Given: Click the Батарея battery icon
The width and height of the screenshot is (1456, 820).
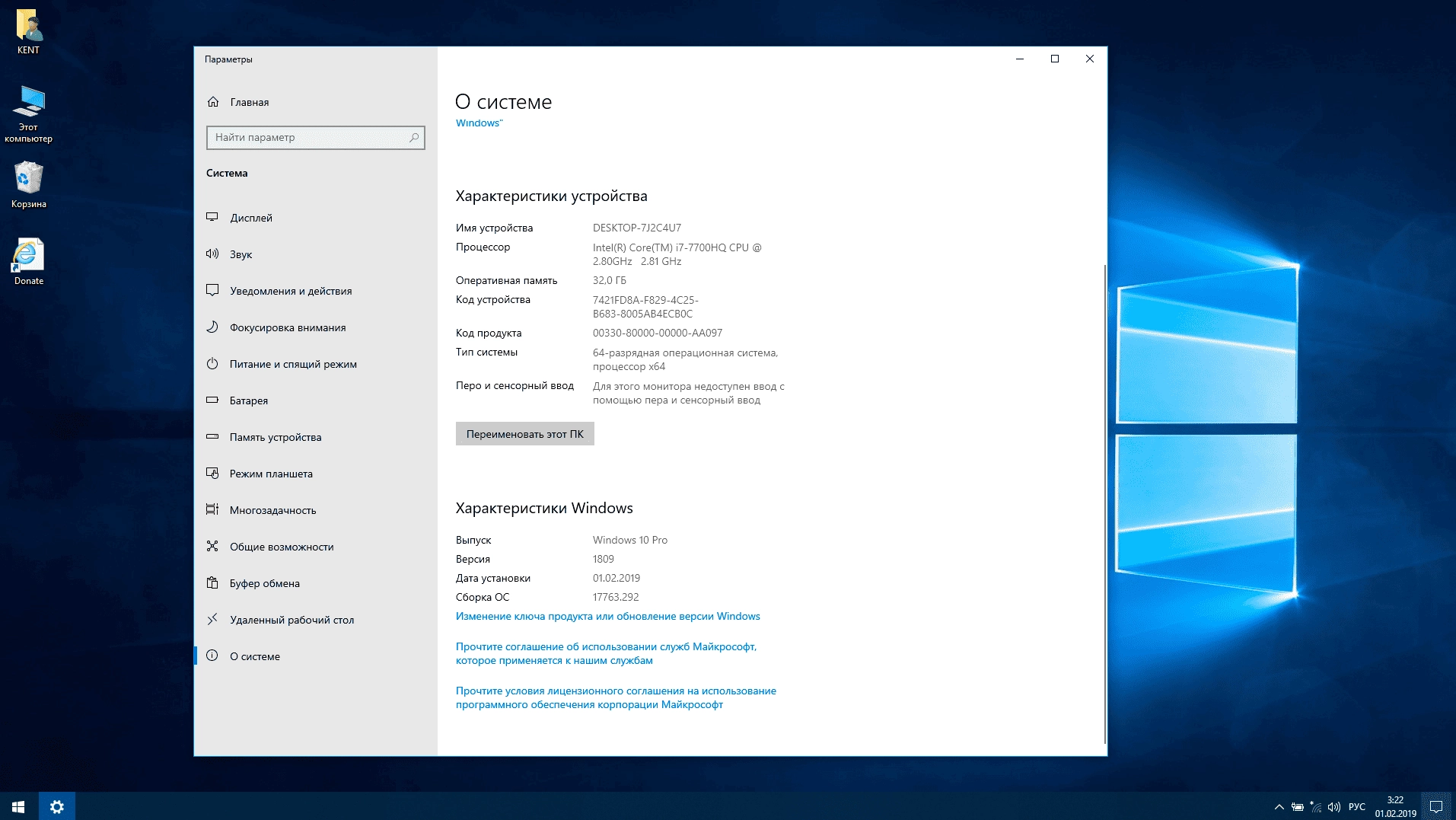Looking at the screenshot, I should 212,400.
